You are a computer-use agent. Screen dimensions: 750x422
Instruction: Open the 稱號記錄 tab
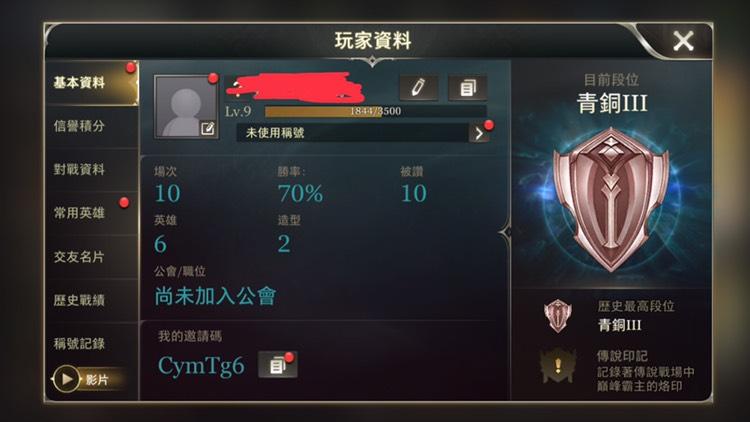(92, 344)
